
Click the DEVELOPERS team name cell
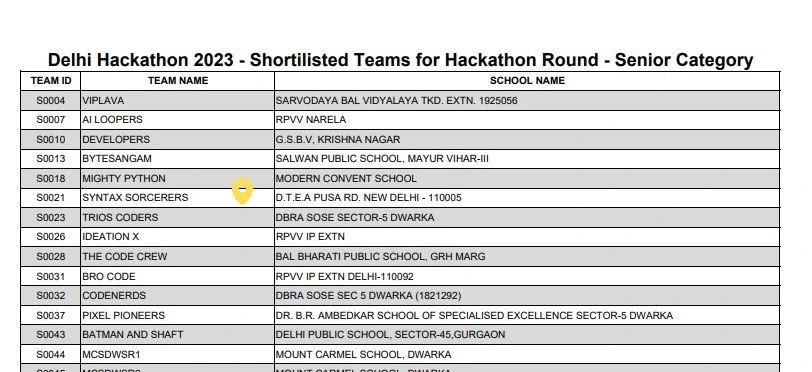pos(178,139)
